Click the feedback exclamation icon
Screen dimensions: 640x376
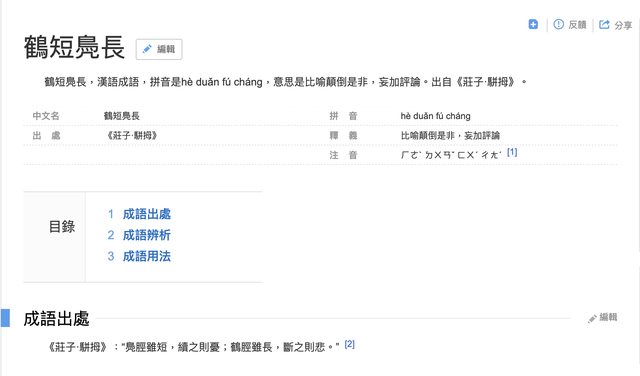coord(558,24)
